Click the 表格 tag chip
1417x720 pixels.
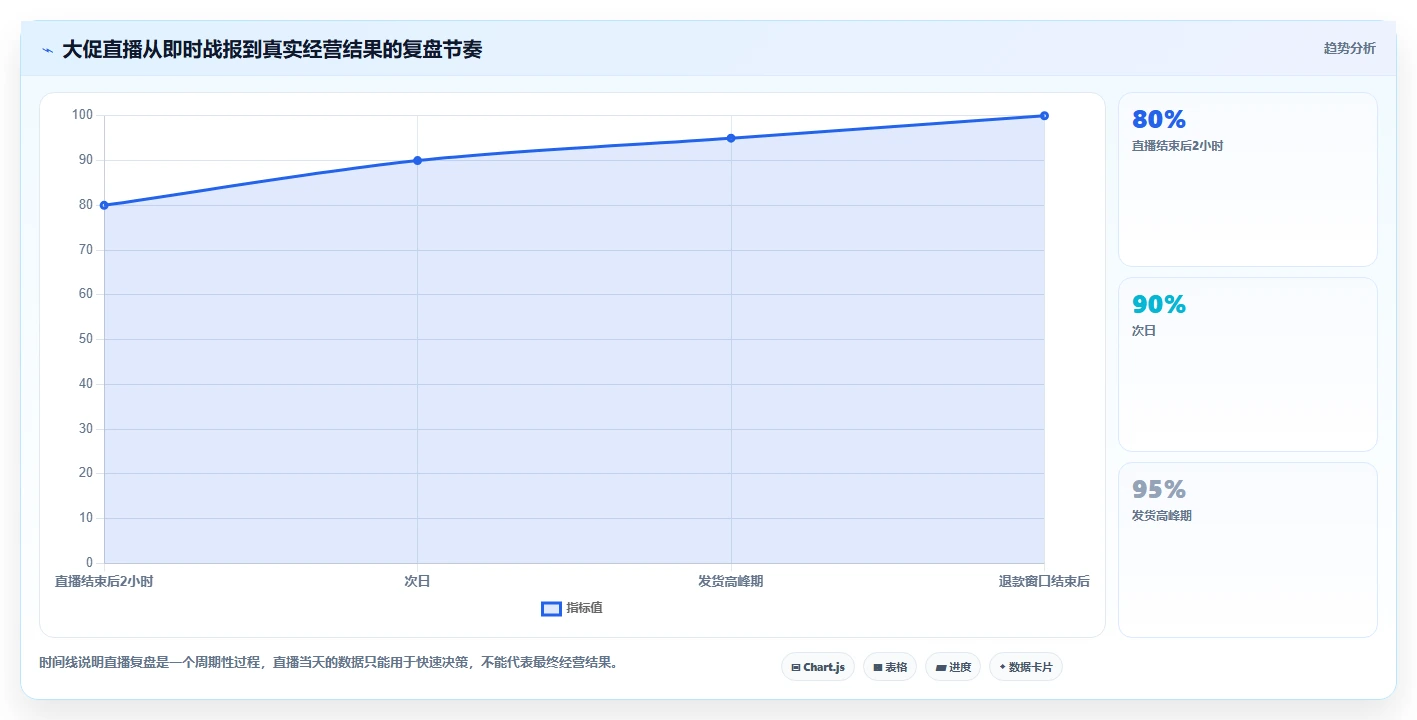pyautogui.click(x=890, y=667)
